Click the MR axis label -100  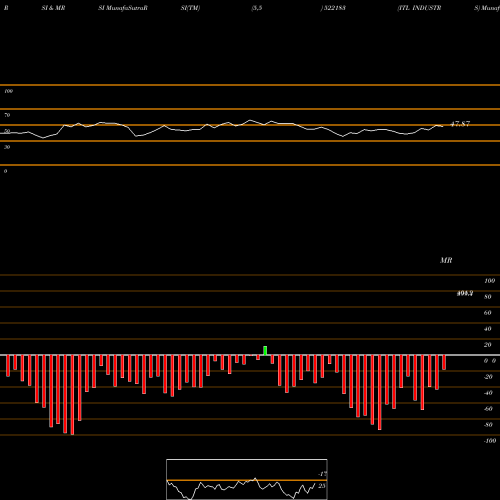pyautogui.click(x=490, y=441)
